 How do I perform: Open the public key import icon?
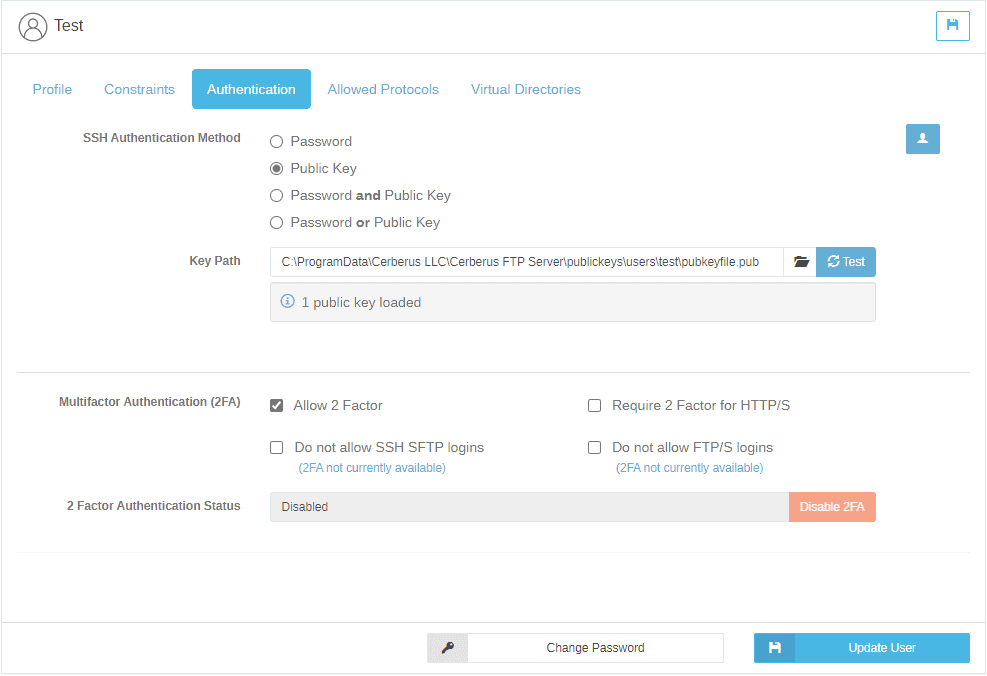click(921, 138)
